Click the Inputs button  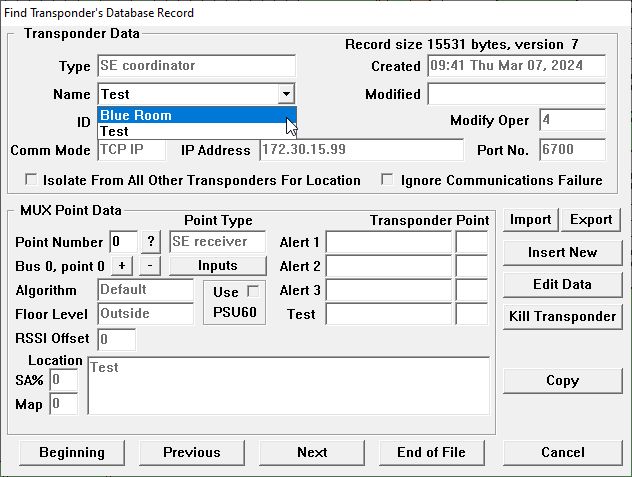pos(217,266)
